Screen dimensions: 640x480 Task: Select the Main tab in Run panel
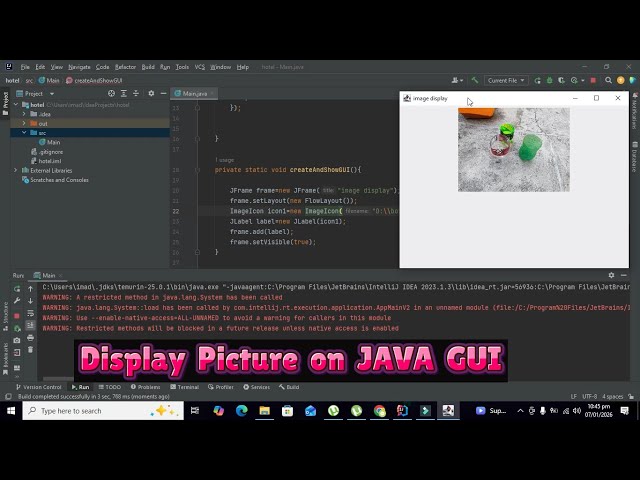click(45, 276)
